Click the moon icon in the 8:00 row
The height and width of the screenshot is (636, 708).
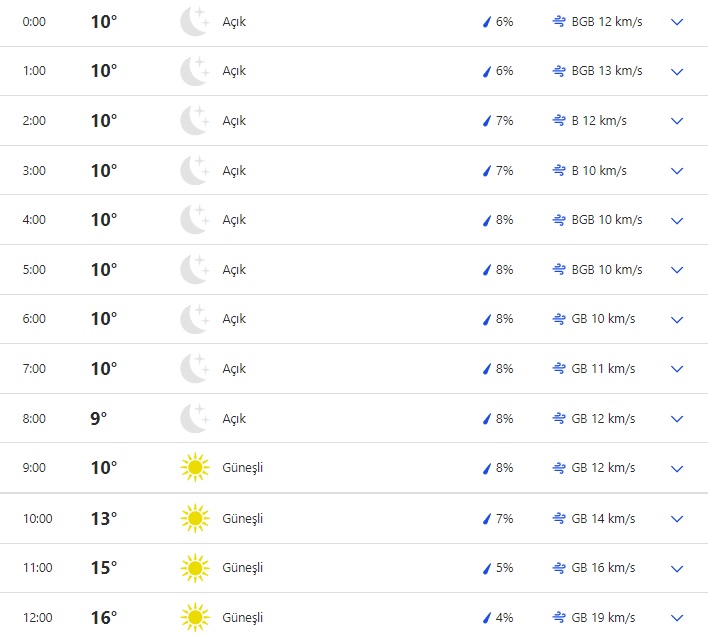pos(194,419)
